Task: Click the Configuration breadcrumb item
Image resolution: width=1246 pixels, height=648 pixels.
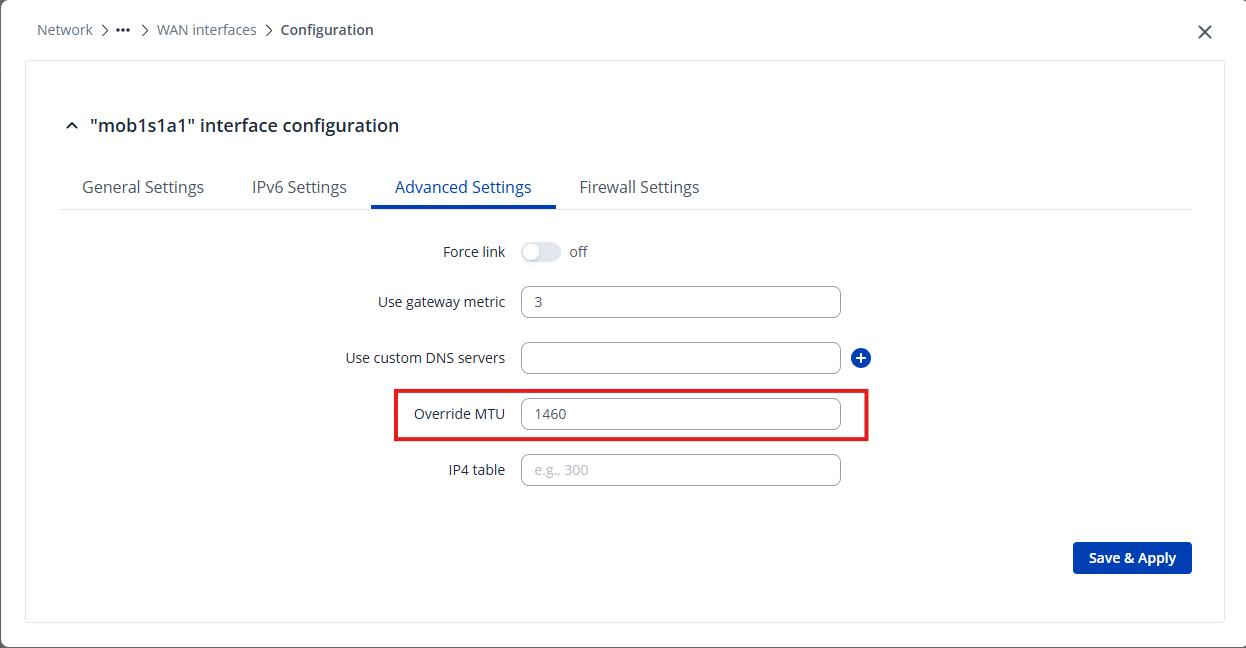Action: pos(327,30)
